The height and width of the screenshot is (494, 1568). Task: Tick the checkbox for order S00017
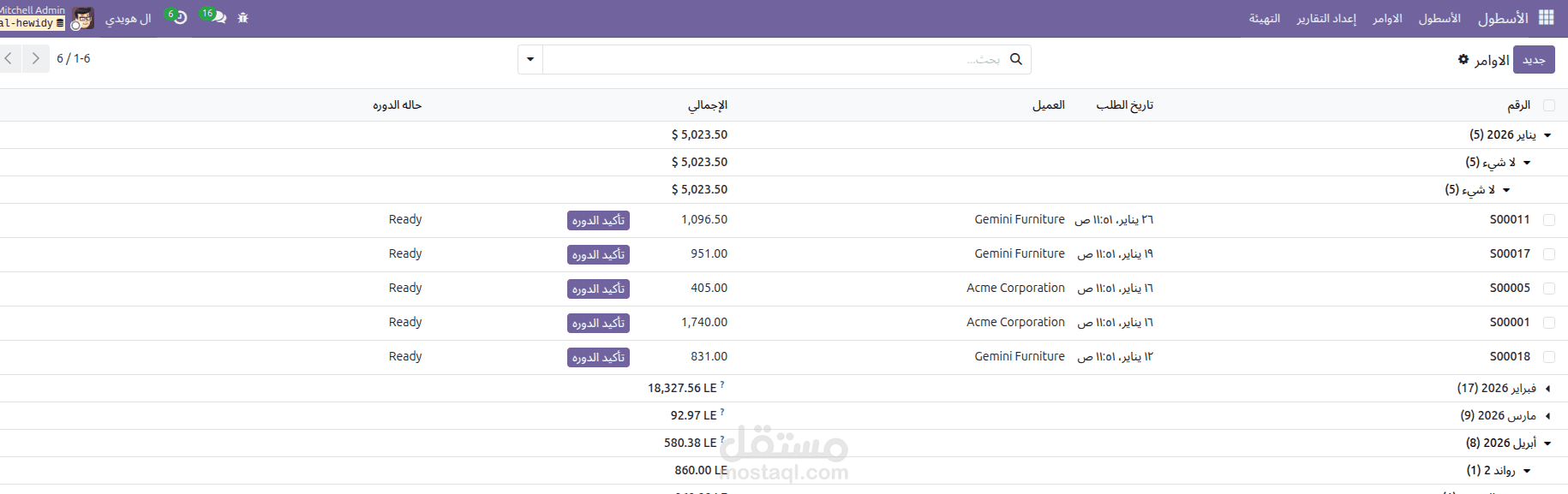(x=1548, y=254)
